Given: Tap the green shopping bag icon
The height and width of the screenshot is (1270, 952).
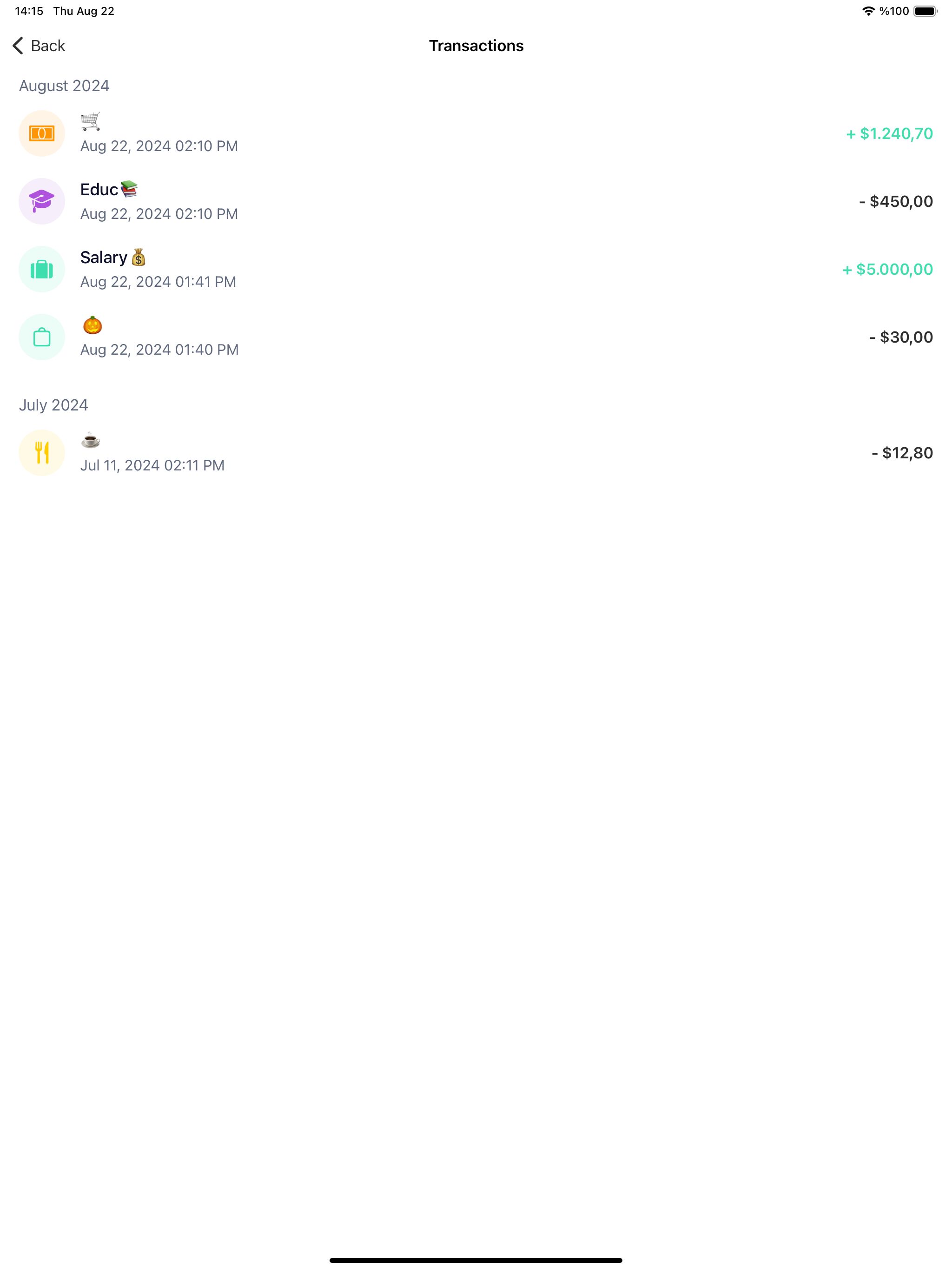Looking at the screenshot, I should point(42,337).
